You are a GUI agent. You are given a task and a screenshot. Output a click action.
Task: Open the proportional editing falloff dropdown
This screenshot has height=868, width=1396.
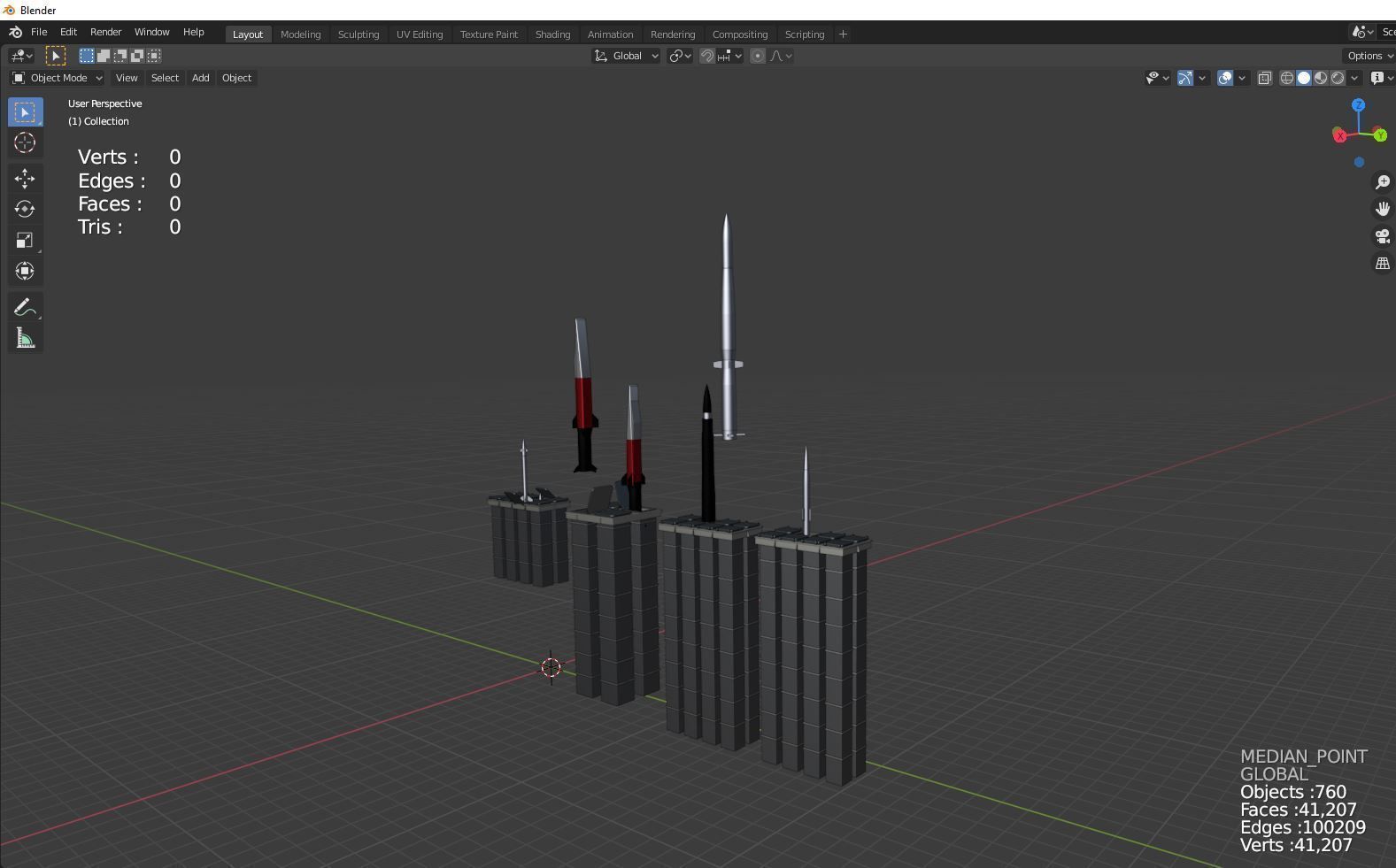point(781,56)
